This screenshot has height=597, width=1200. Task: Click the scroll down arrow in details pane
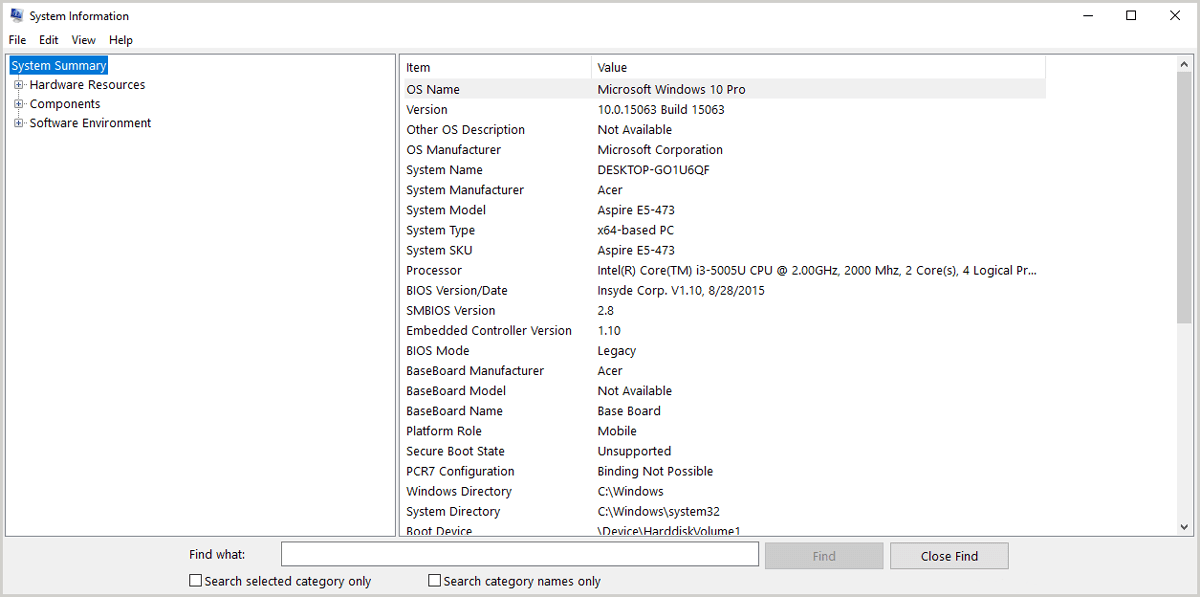[x=1185, y=527]
